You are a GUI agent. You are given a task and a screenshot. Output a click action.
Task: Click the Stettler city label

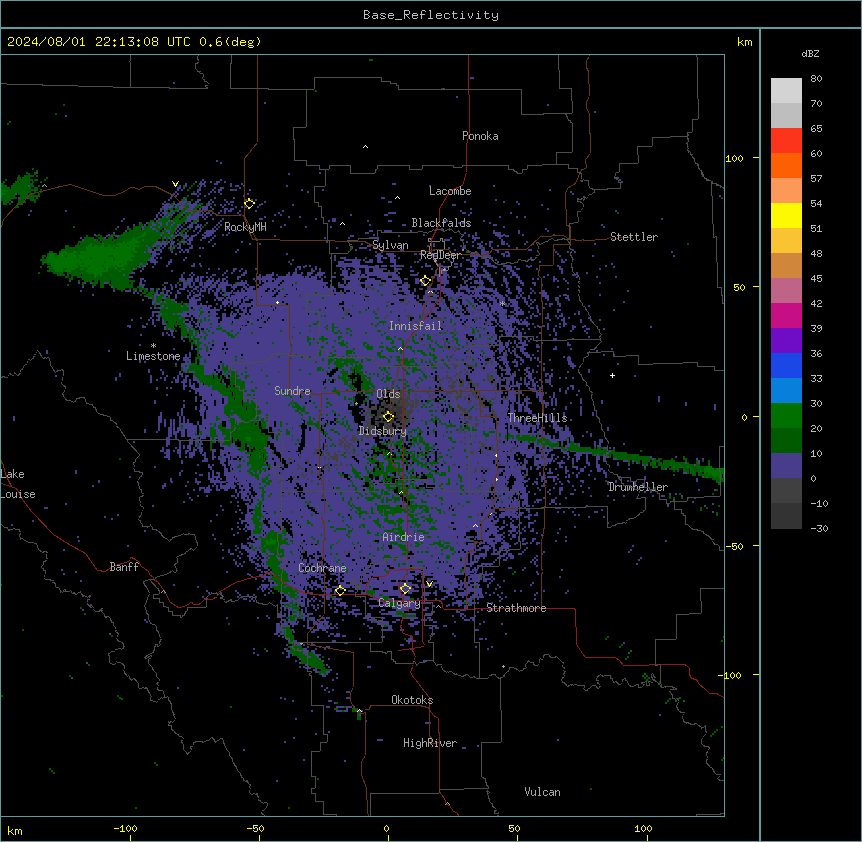tap(634, 237)
